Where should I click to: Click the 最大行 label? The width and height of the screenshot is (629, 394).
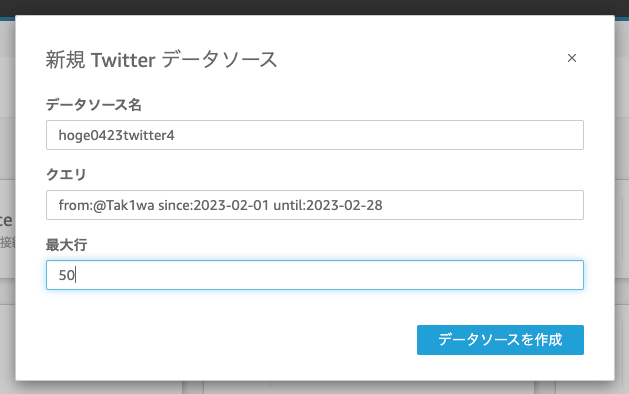(66, 244)
